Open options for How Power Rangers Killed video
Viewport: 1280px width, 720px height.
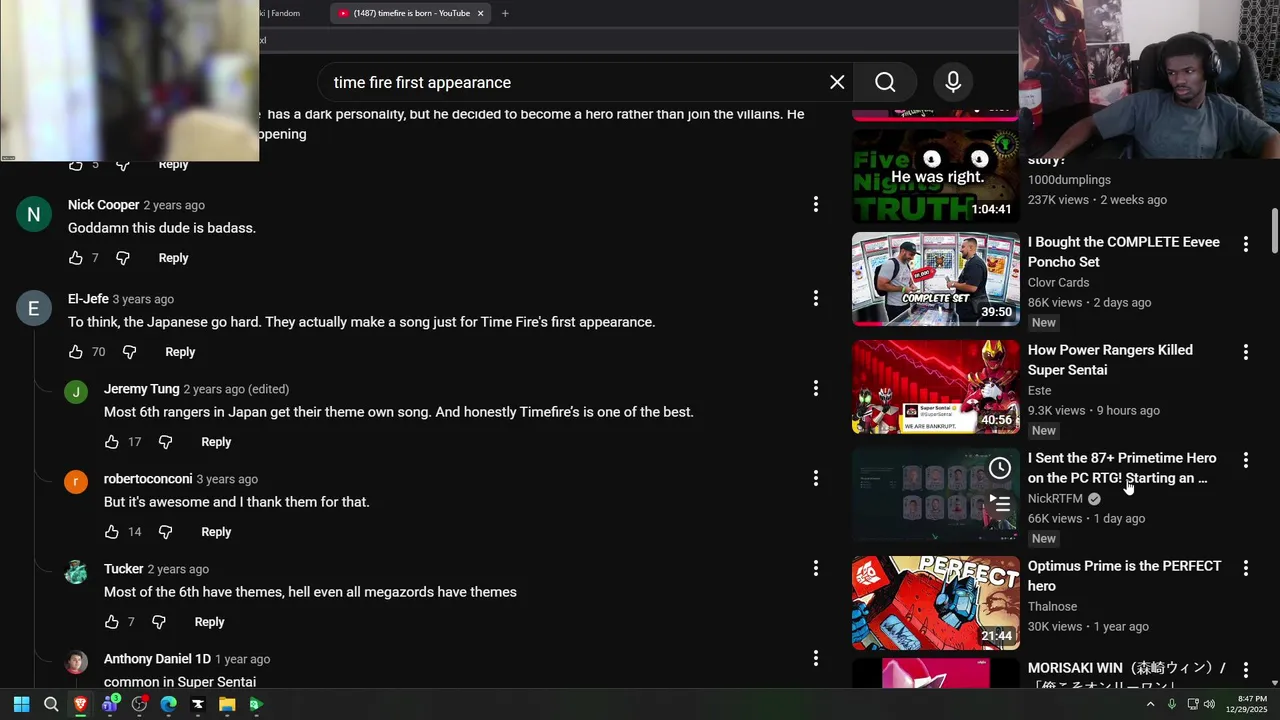(1246, 352)
